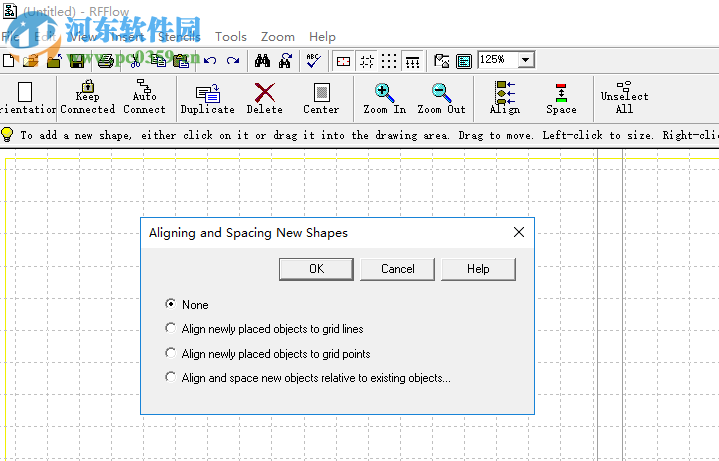Toggle the ruler toolbar icon
Screen dimensions: 719x461
[412, 61]
